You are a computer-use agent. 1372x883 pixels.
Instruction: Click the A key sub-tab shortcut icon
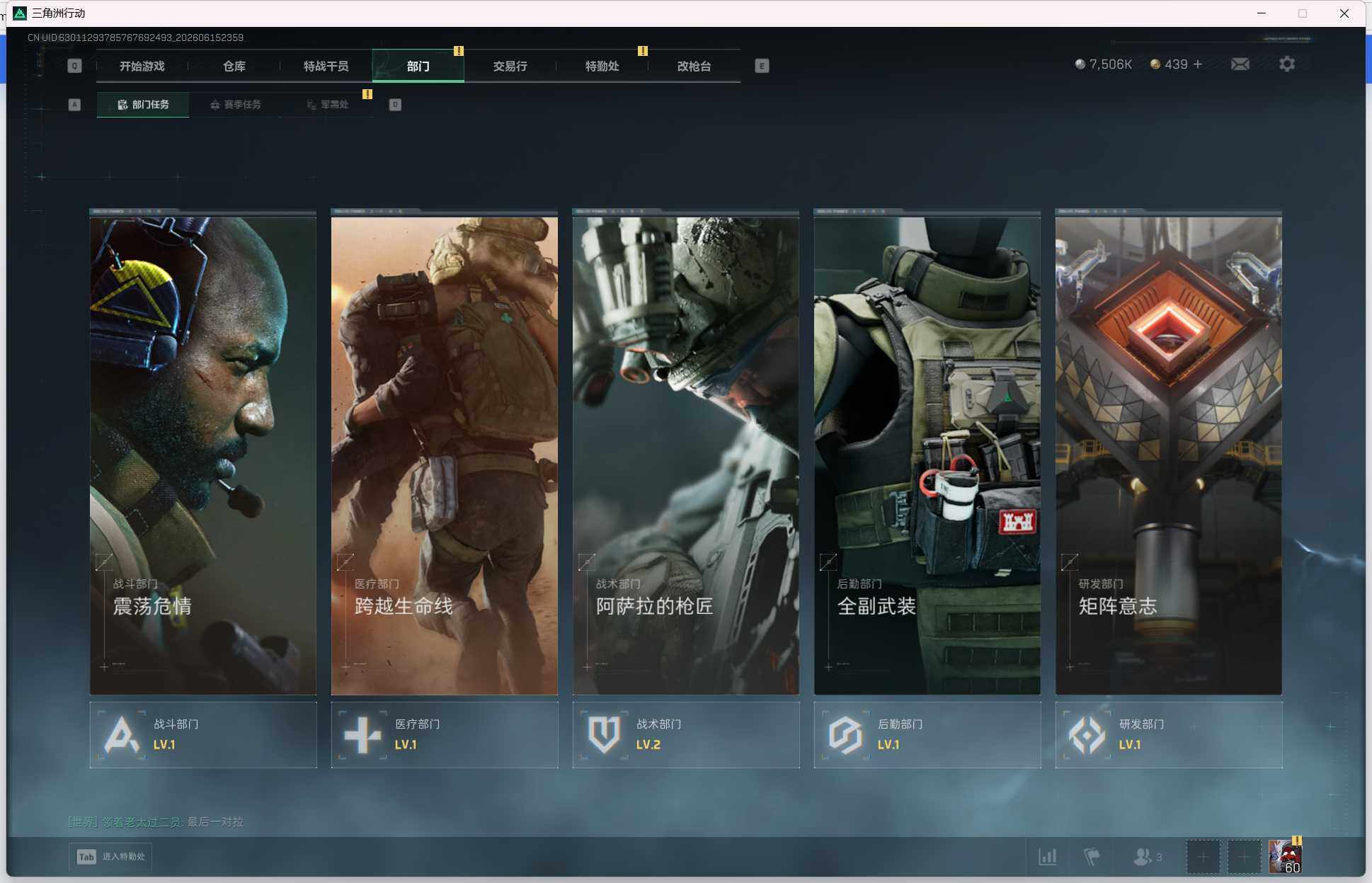tap(74, 105)
